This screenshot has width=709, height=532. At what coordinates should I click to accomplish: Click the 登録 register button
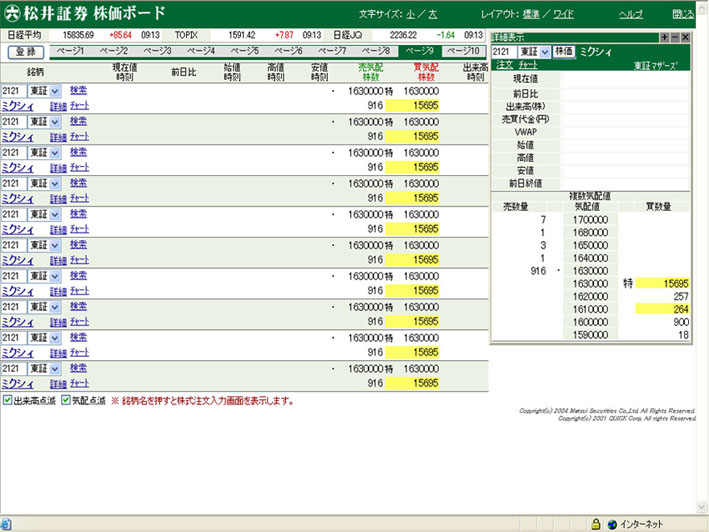[x=26, y=52]
